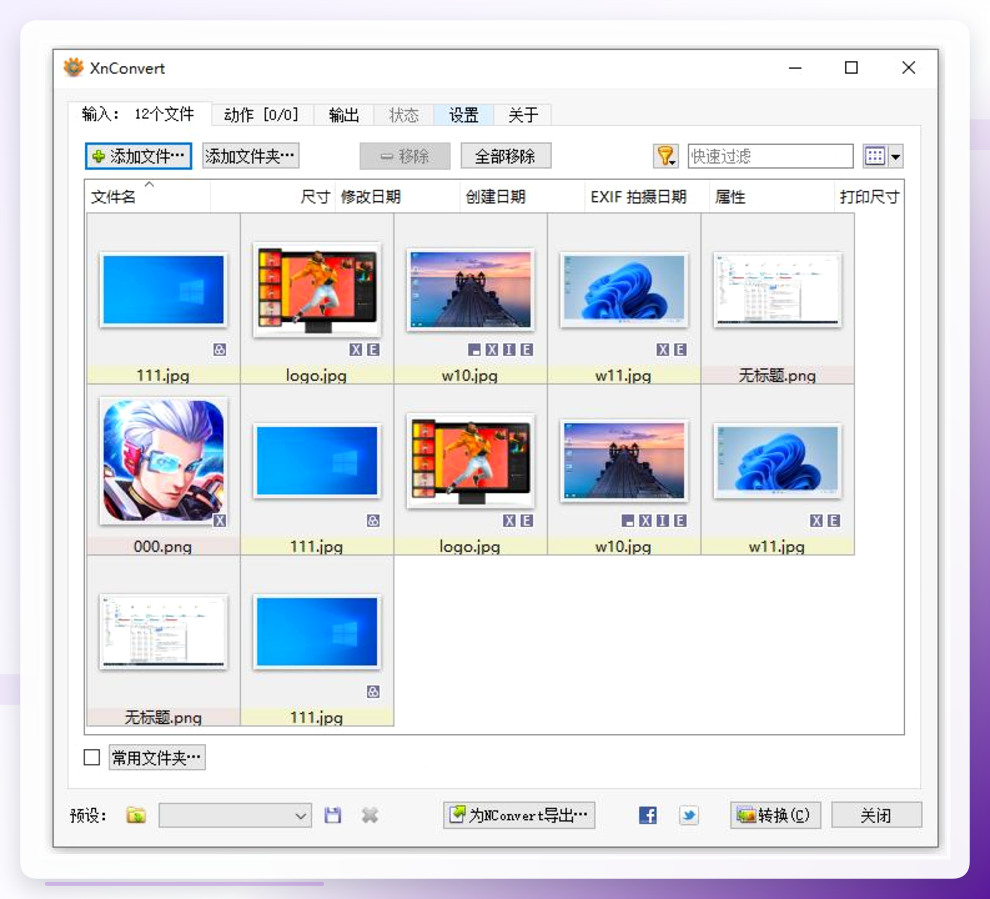Click the 常用文件夹 button
Viewport: 990px width, 899px height.
pos(157,757)
